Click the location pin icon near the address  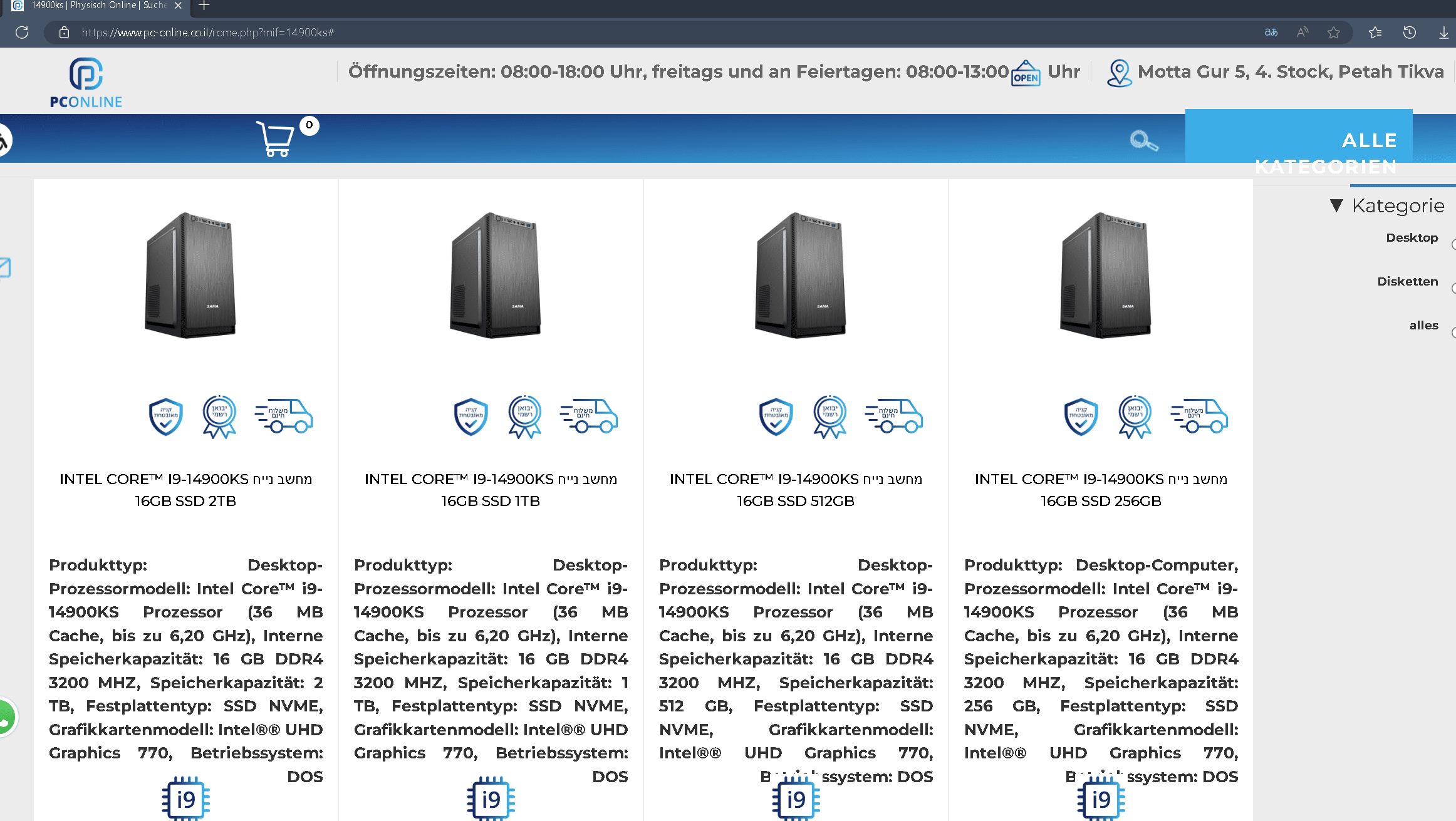tap(1118, 73)
